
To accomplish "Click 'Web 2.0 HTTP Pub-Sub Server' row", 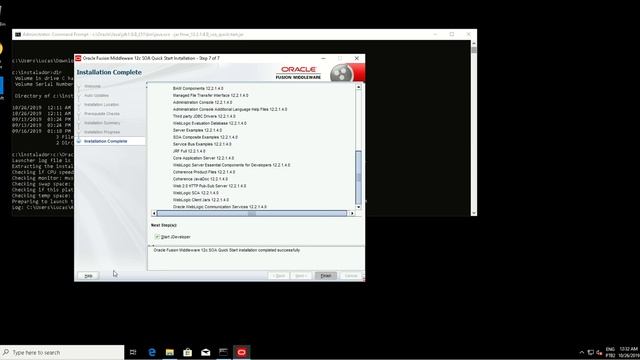I will coord(209,186).
